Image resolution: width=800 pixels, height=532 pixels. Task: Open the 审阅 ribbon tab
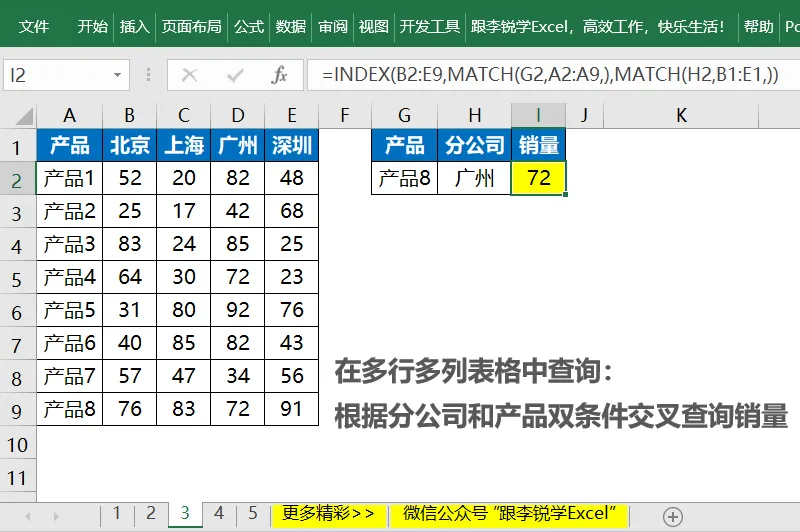click(333, 26)
